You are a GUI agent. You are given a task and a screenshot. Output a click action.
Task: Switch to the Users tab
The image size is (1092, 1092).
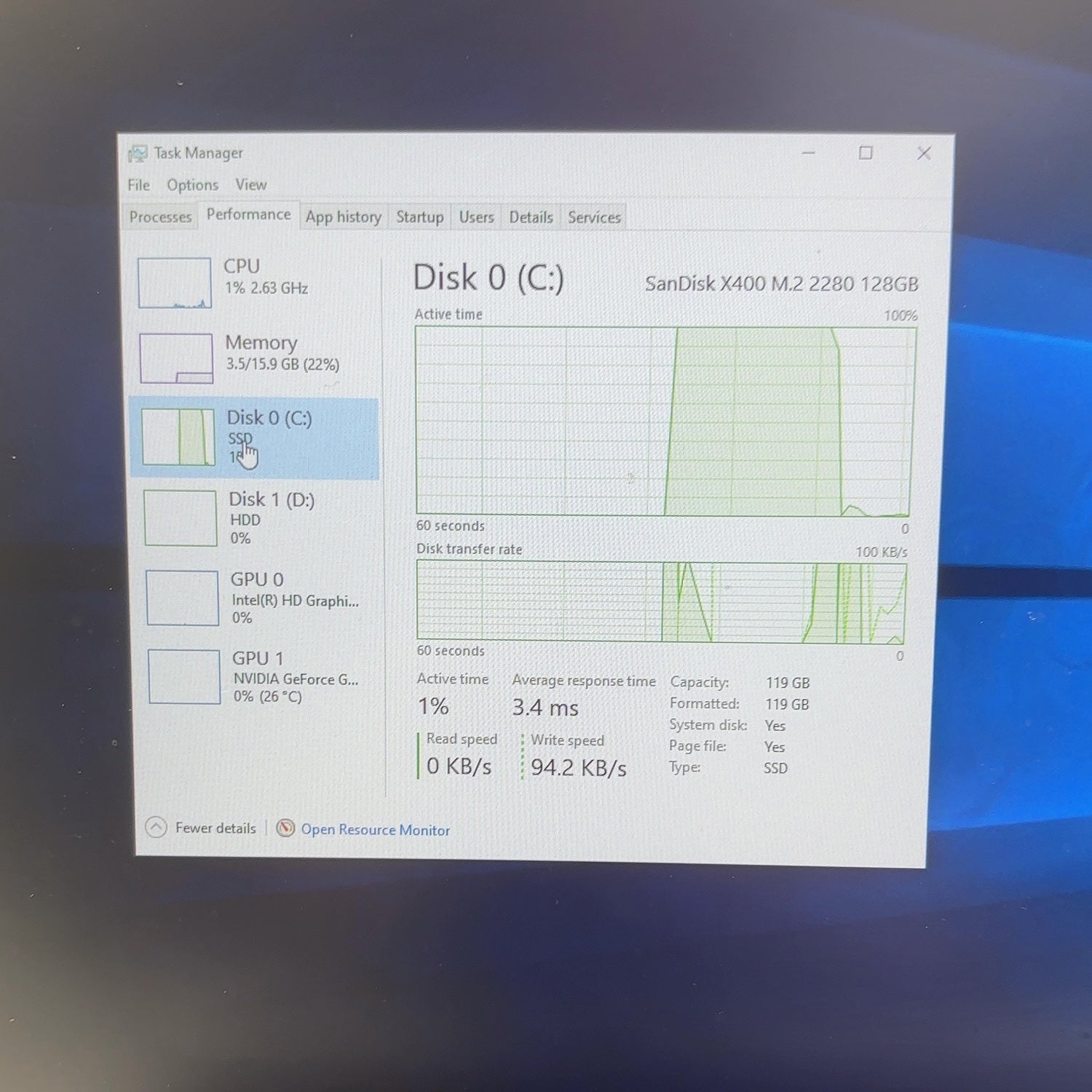click(477, 217)
